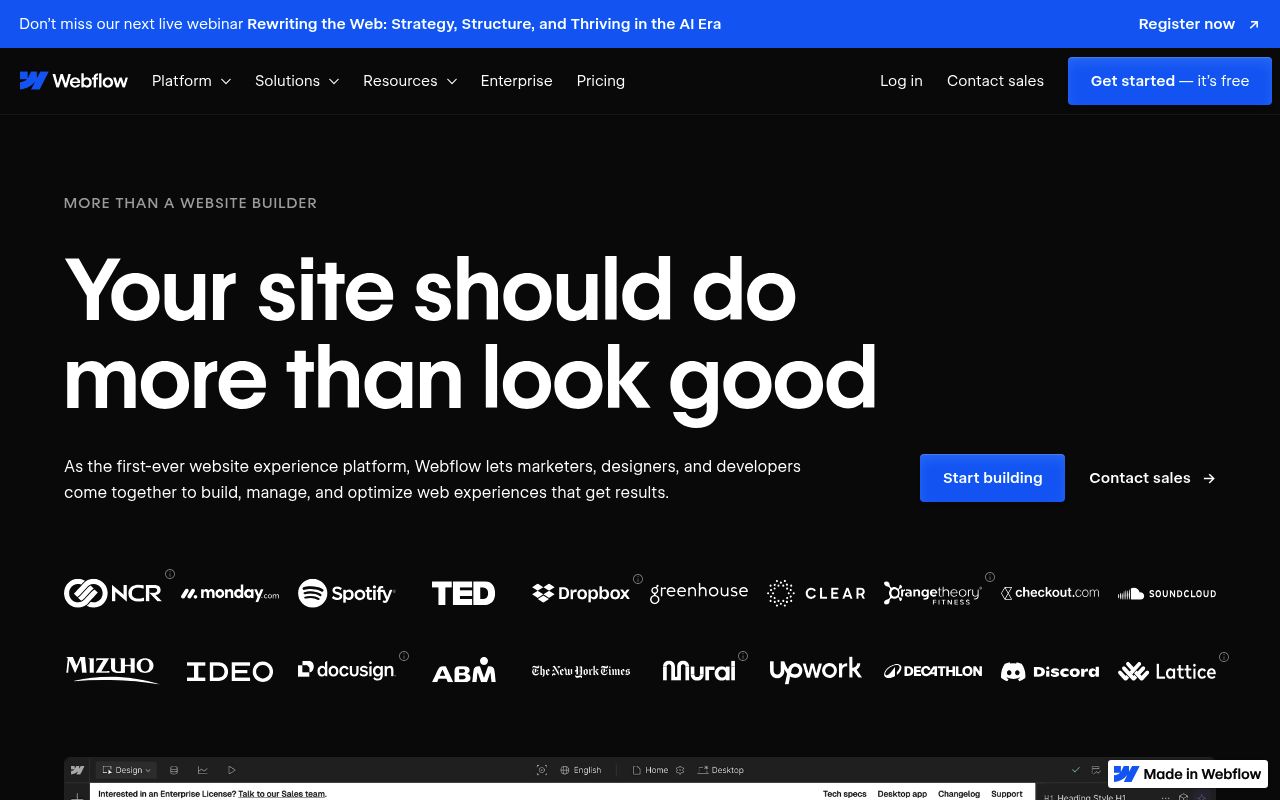Click Get started — it's free button
The height and width of the screenshot is (800, 1280).
point(1170,81)
